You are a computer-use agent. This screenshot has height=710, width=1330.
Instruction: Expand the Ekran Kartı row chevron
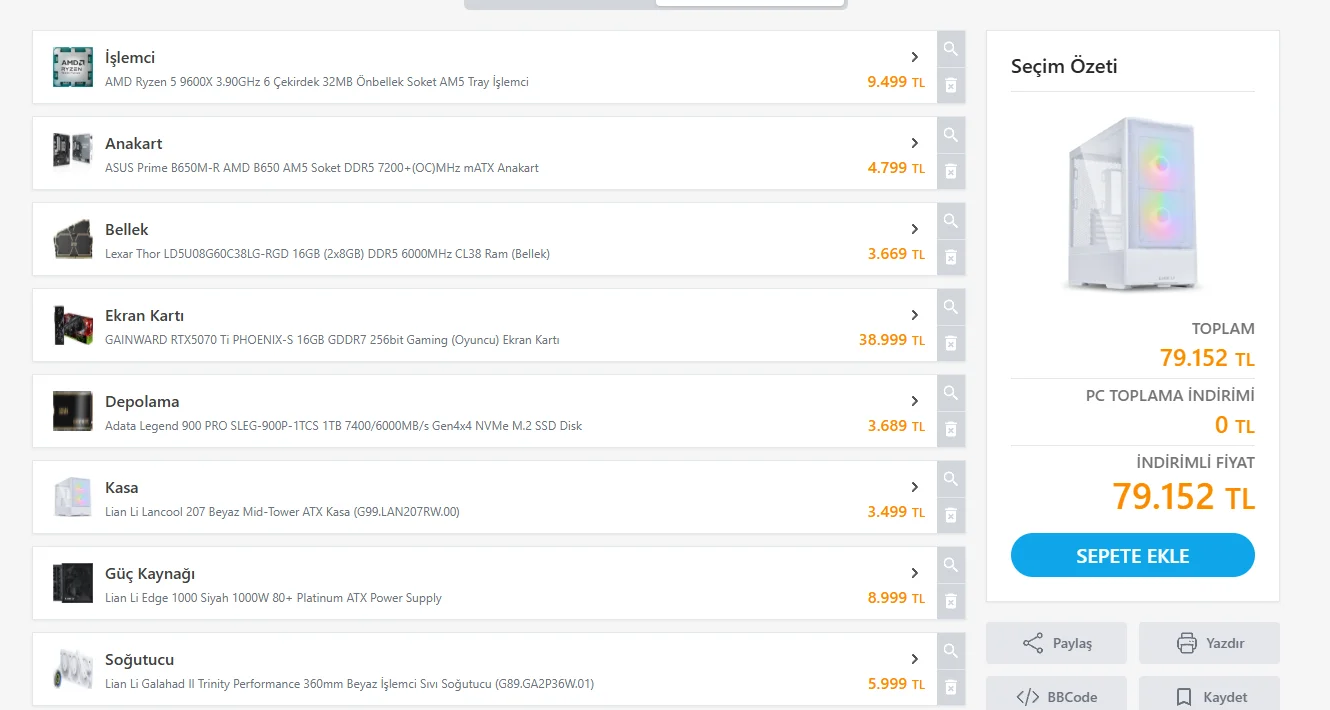pyautogui.click(x=915, y=315)
